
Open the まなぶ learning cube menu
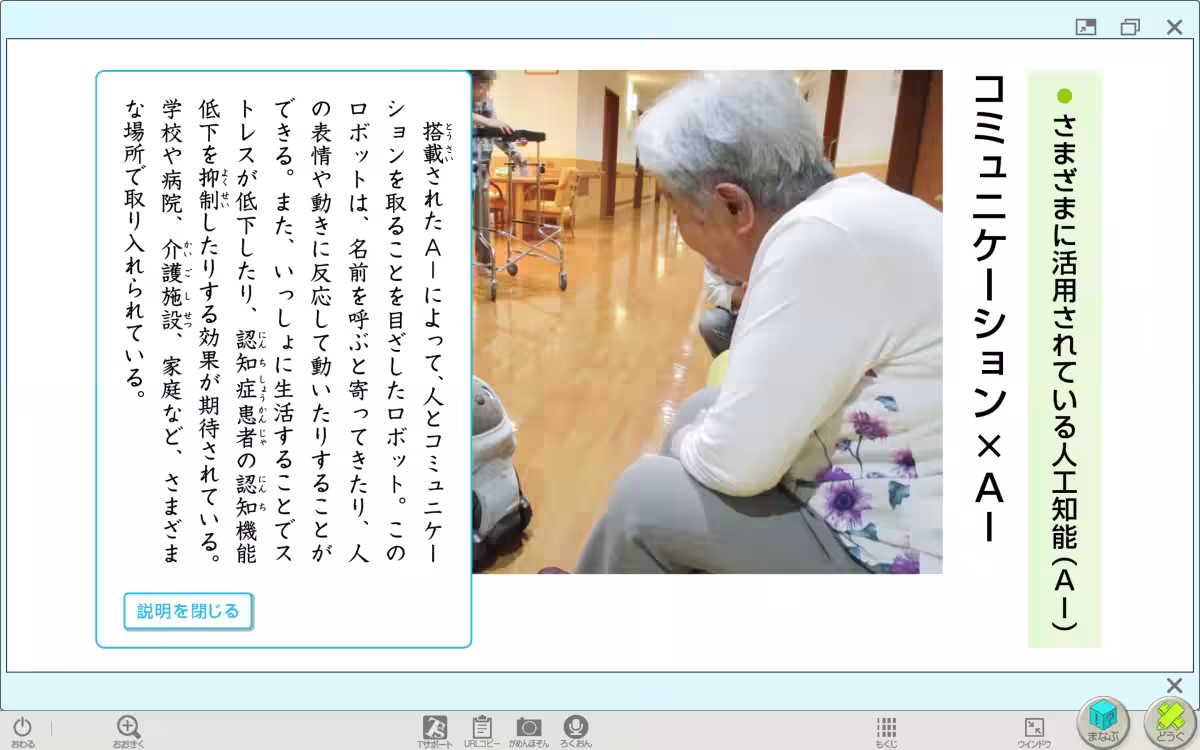[1104, 718]
